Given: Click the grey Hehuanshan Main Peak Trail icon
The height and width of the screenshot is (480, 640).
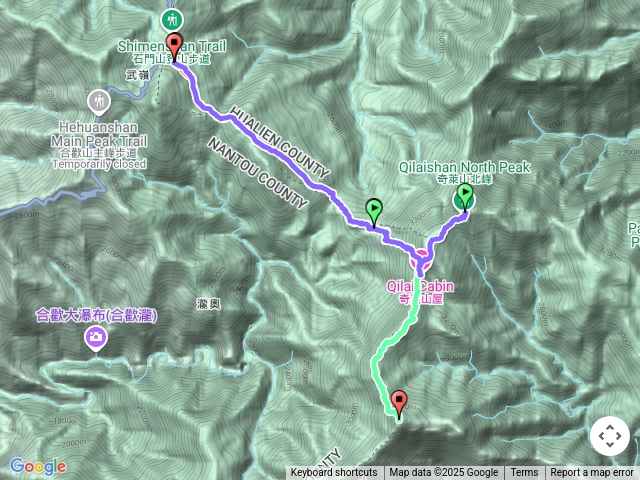Looking at the screenshot, I should click(x=99, y=102).
